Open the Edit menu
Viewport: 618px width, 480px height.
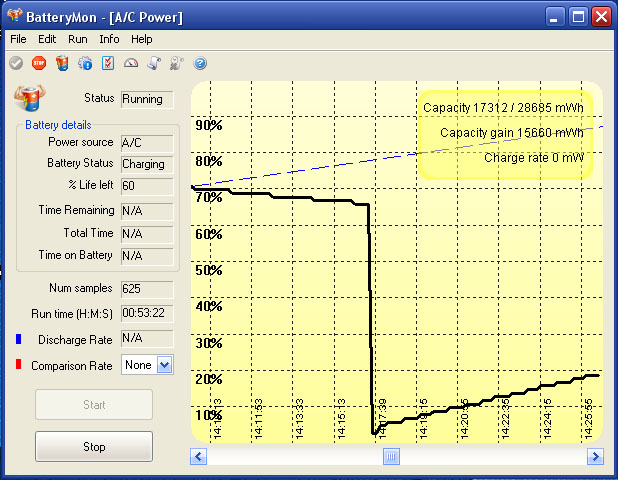[x=47, y=39]
